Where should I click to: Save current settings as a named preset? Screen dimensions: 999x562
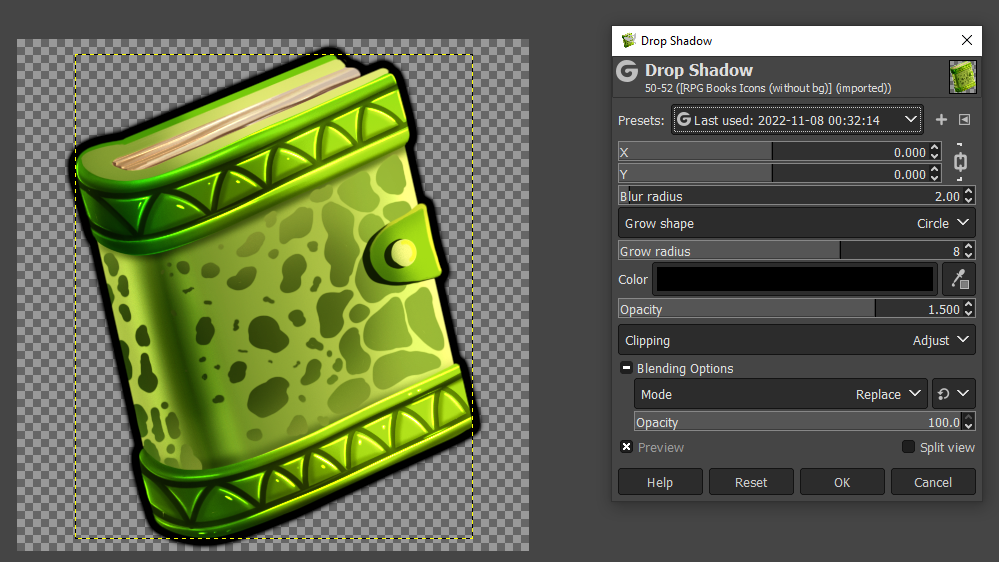pyautogui.click(x=941, y=120)
